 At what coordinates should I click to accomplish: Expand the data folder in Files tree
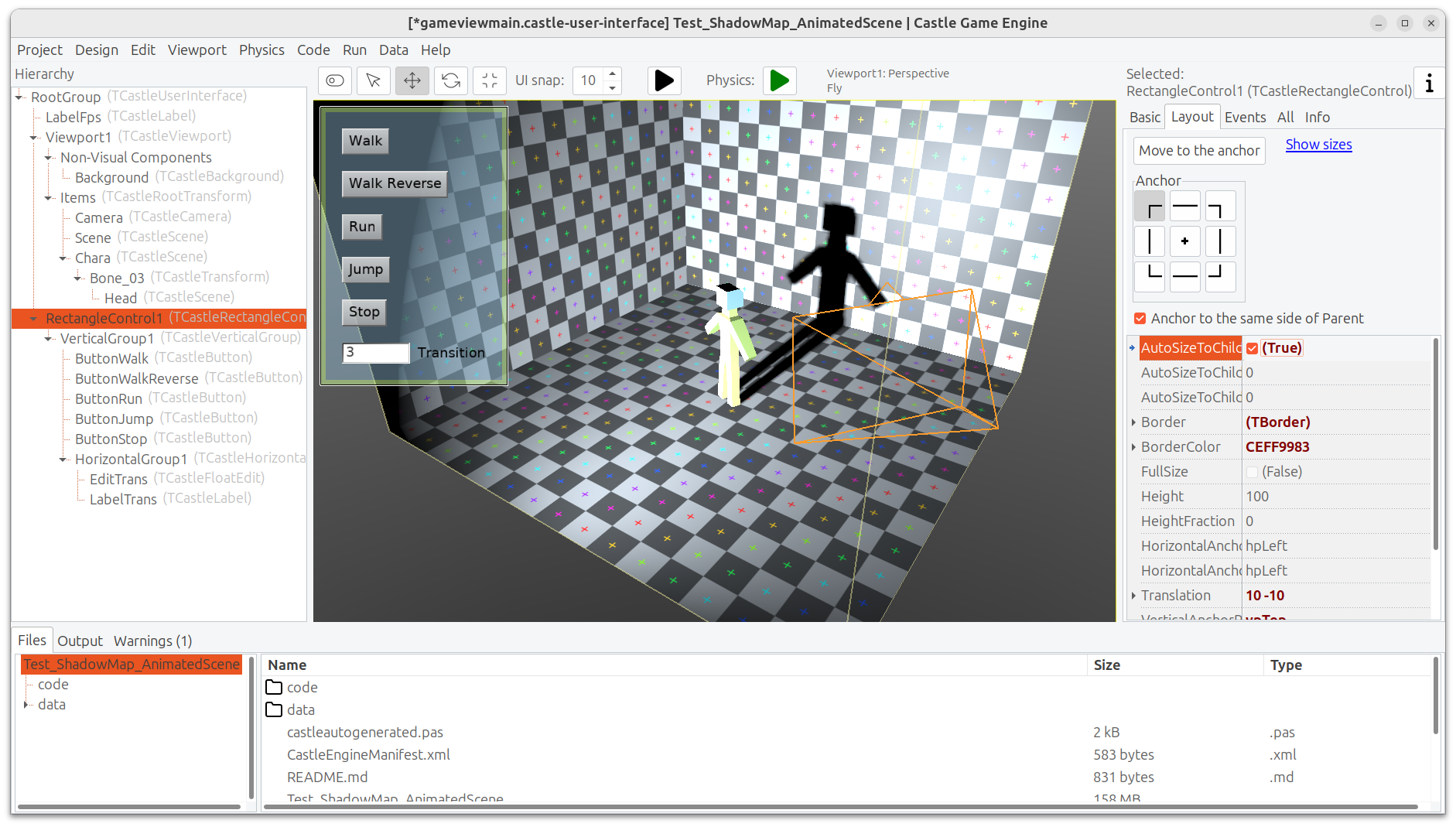(26, 705)
